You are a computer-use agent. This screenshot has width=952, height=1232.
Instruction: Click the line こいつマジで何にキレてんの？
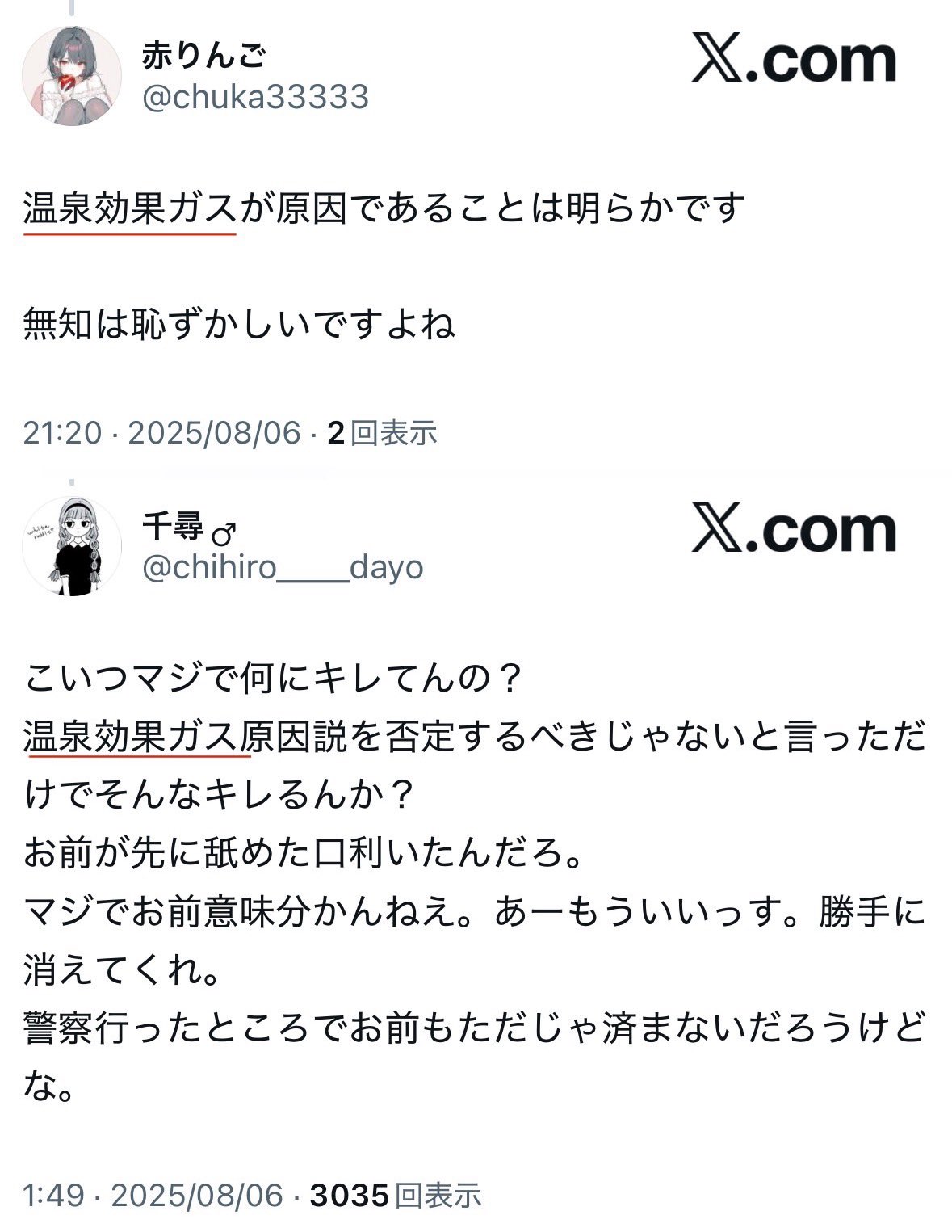(275, 679)
